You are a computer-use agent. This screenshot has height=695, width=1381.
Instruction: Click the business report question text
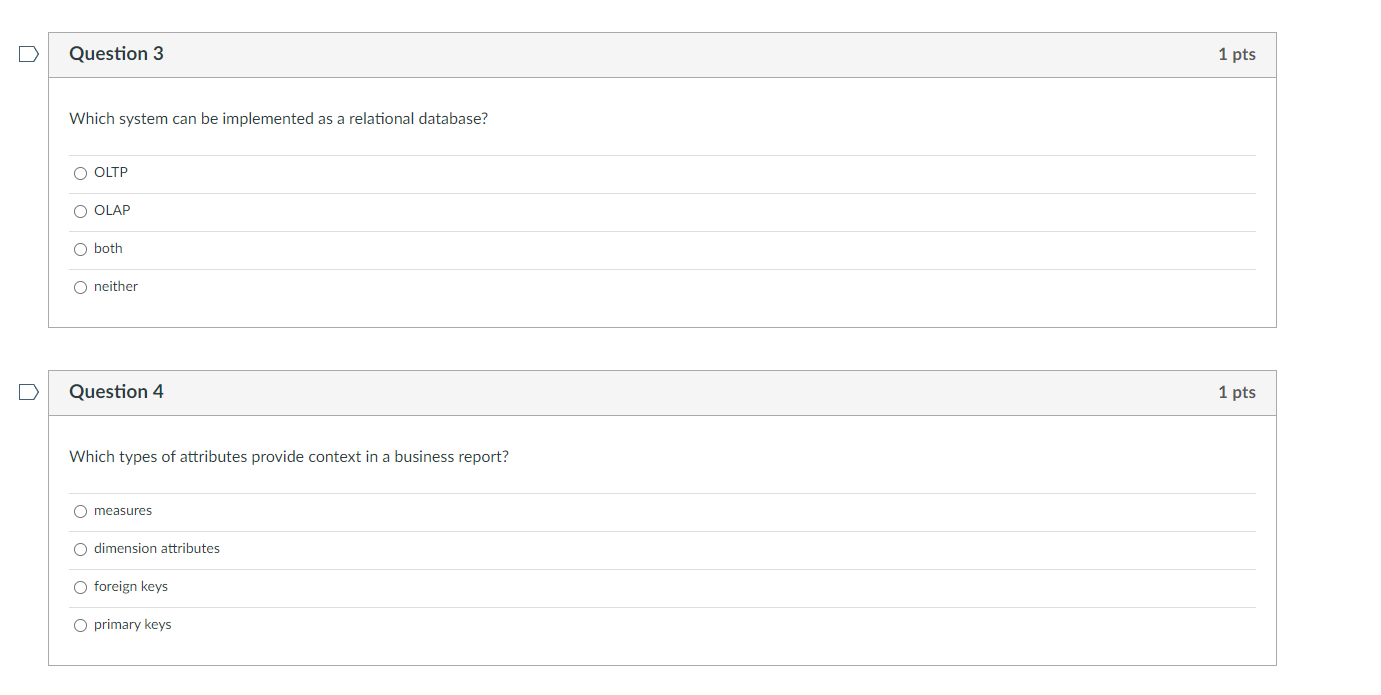pyautogui.click(x=288, y=457)
